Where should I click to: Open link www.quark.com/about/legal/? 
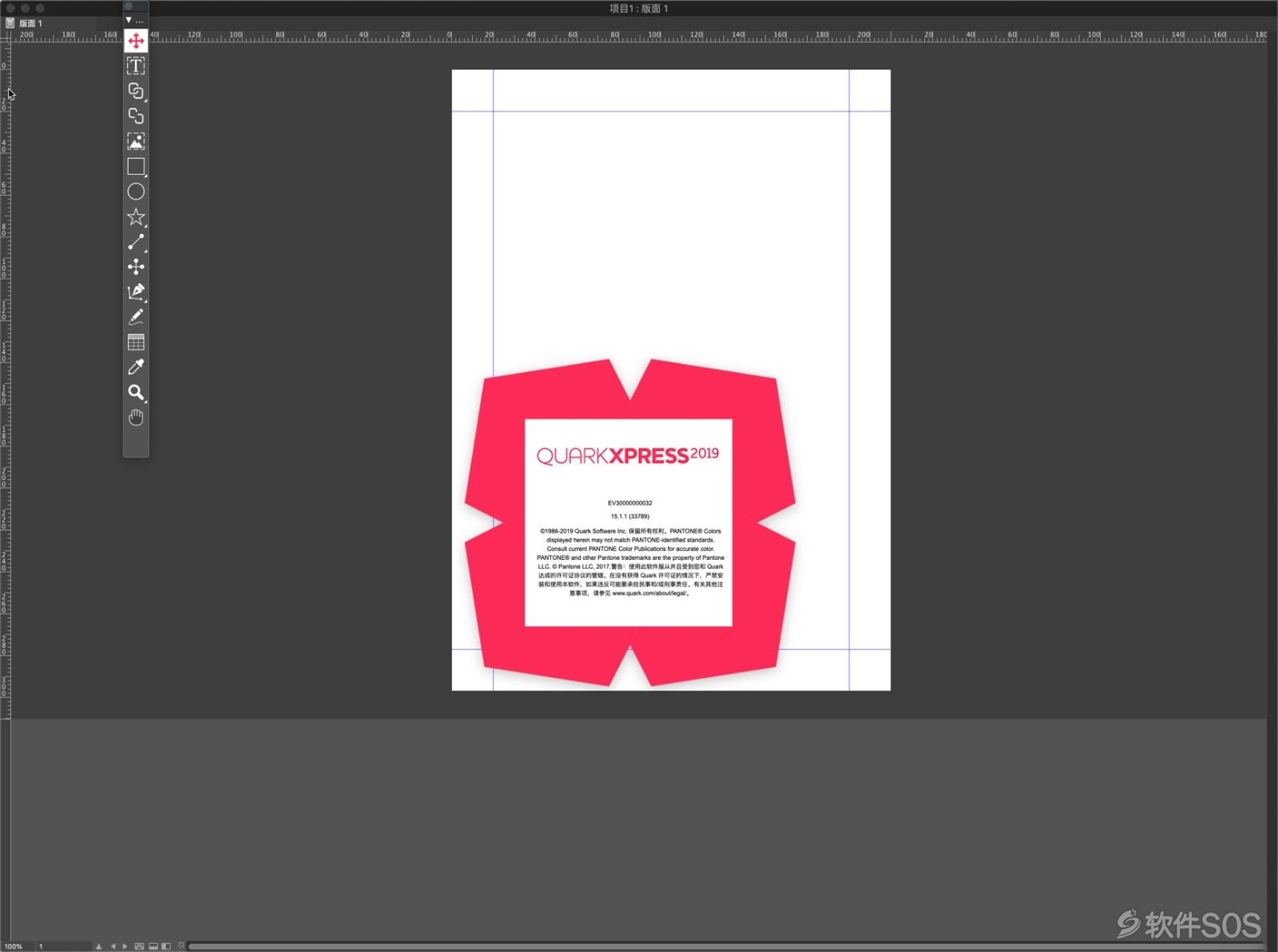649,593
